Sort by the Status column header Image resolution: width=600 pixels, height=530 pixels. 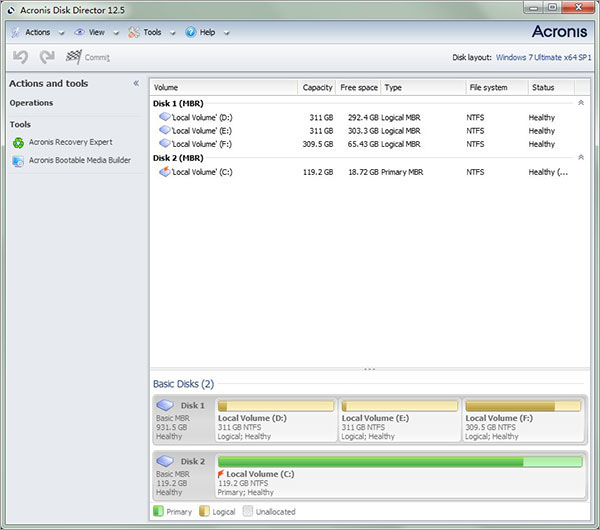pyautogui.click(x=551, y=88)
